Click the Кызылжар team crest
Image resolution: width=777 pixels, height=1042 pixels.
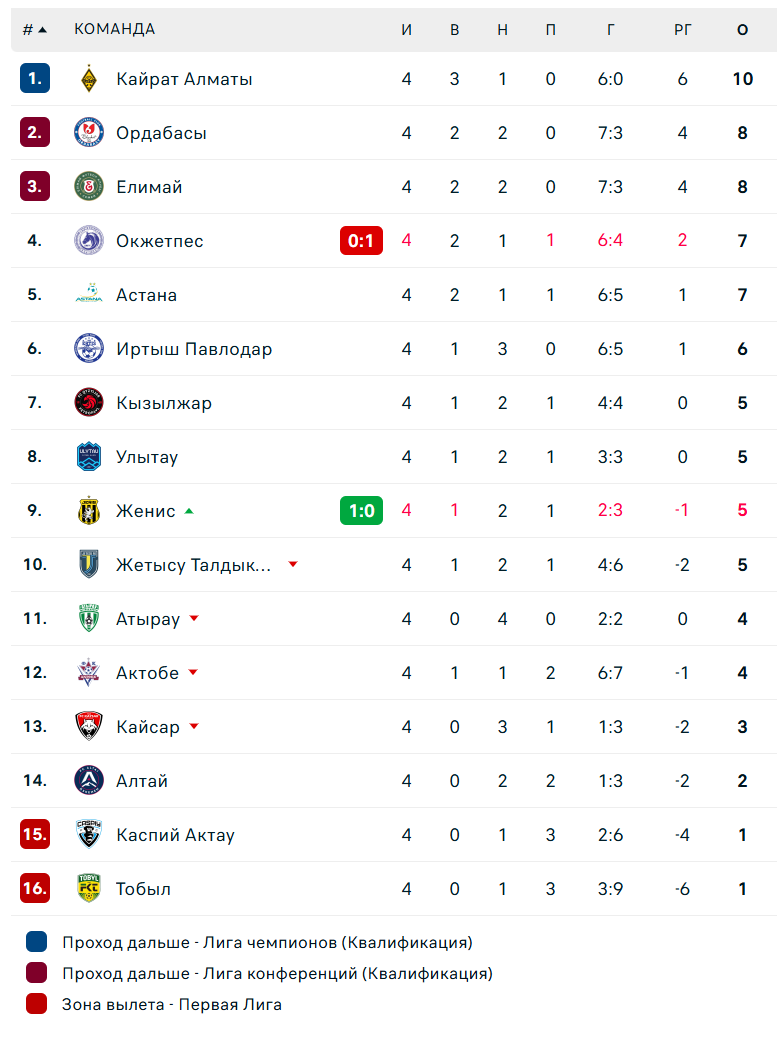pyautogui.click(x=89, y=403)
